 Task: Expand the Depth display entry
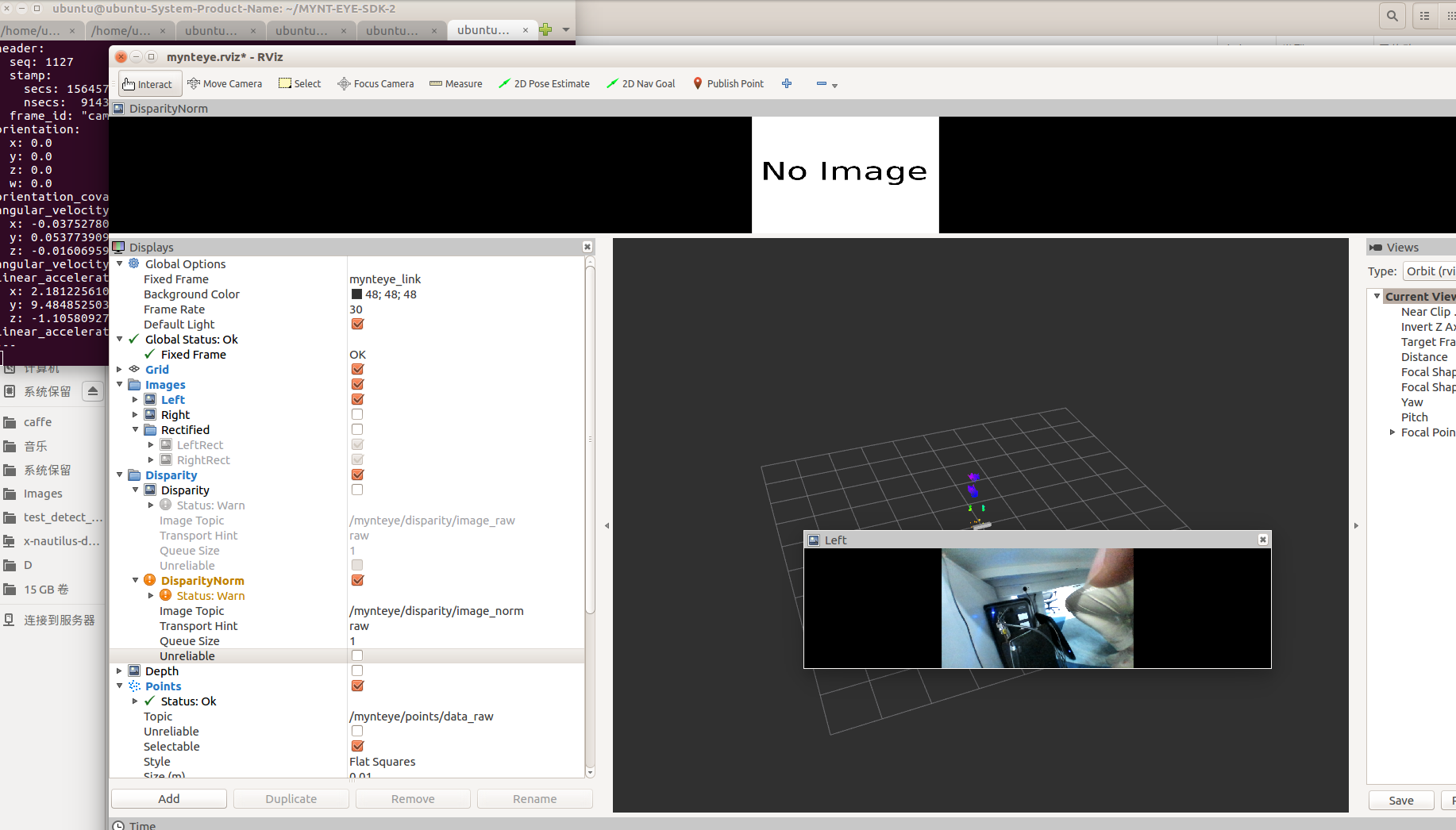point(119,671)
